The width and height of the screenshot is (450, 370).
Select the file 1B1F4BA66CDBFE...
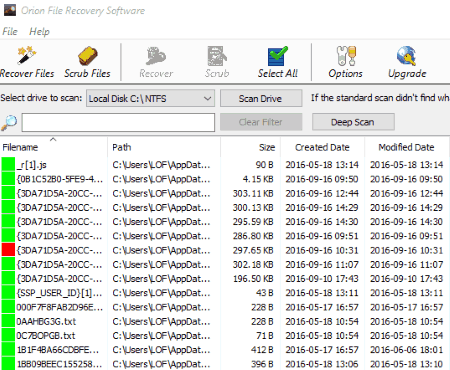58,350
